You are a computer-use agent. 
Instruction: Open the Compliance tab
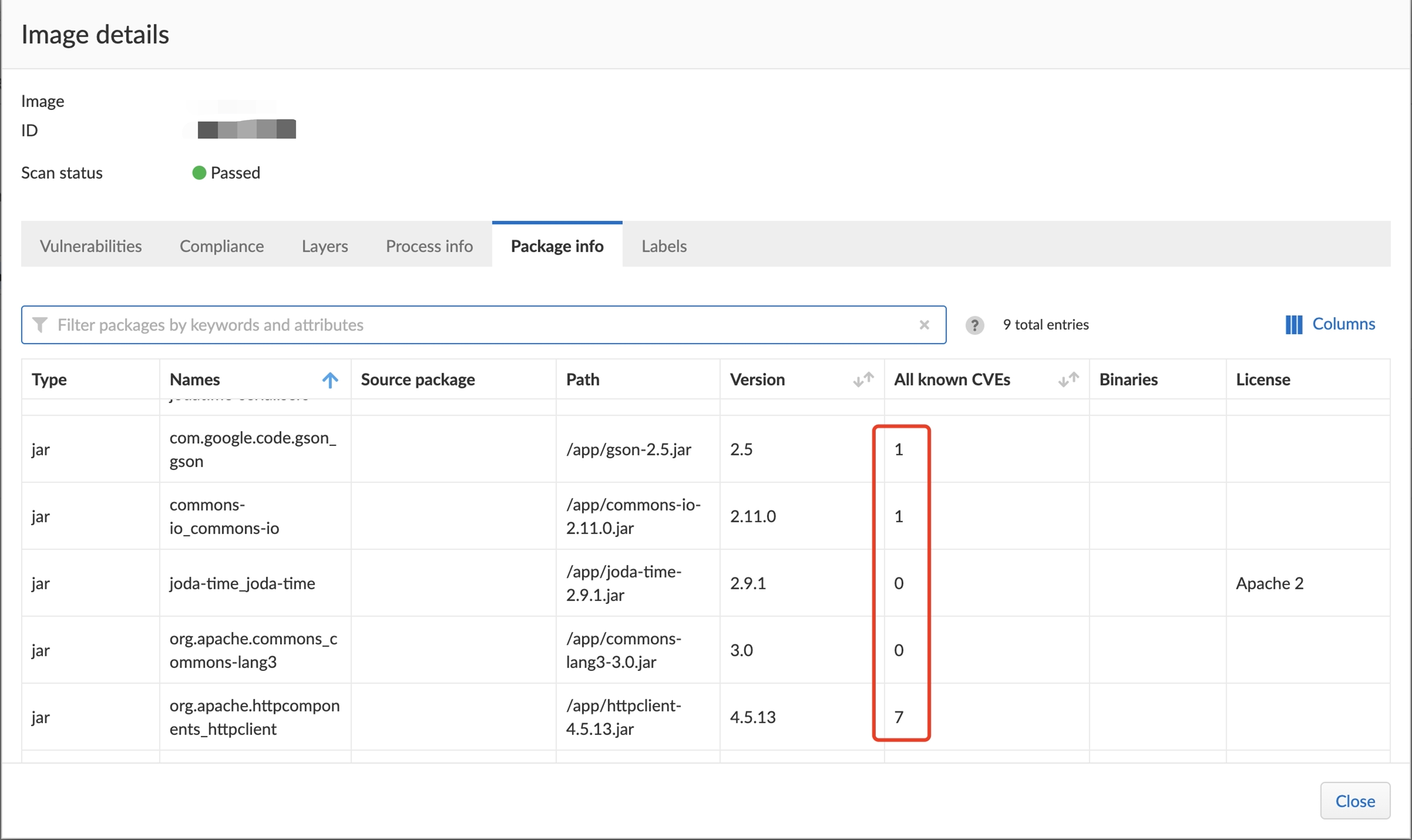[x=221, y=246]
